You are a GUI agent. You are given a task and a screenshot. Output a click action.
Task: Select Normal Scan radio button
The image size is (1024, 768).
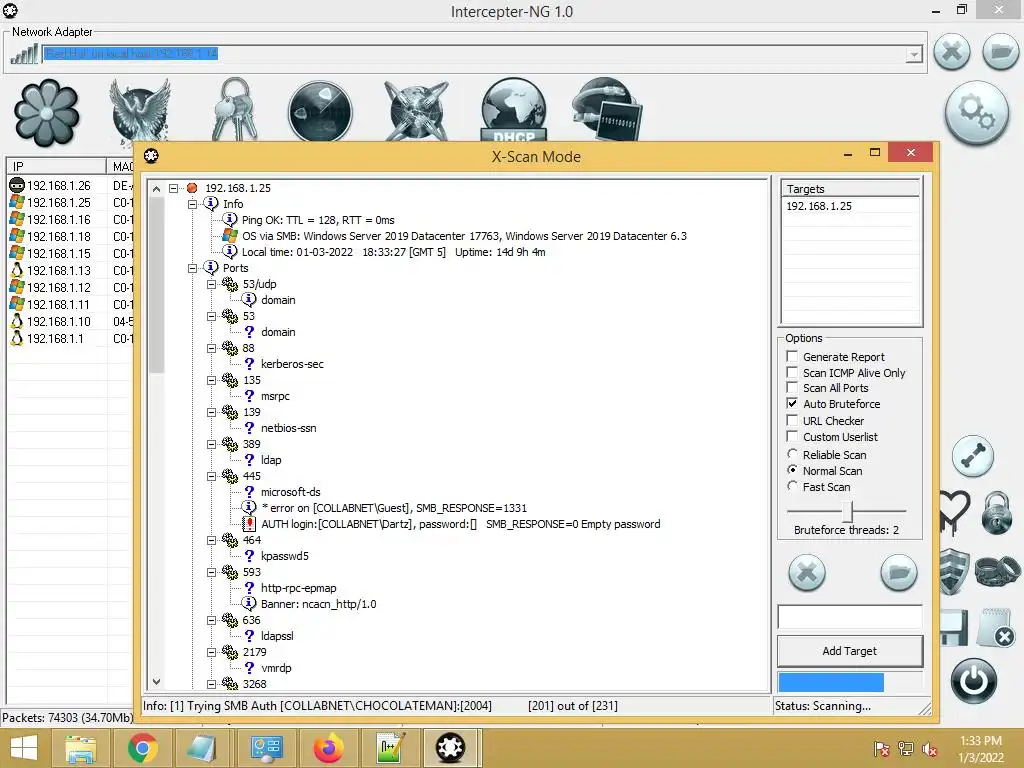click(792, 470)
